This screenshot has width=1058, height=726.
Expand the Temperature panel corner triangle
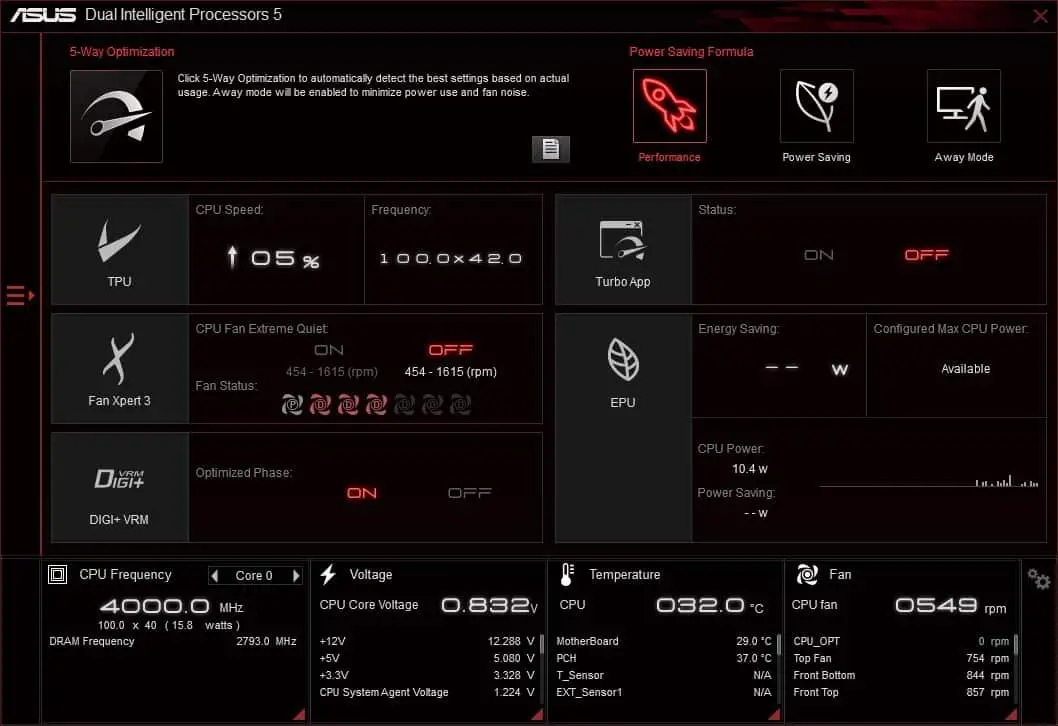click(774, 714)
